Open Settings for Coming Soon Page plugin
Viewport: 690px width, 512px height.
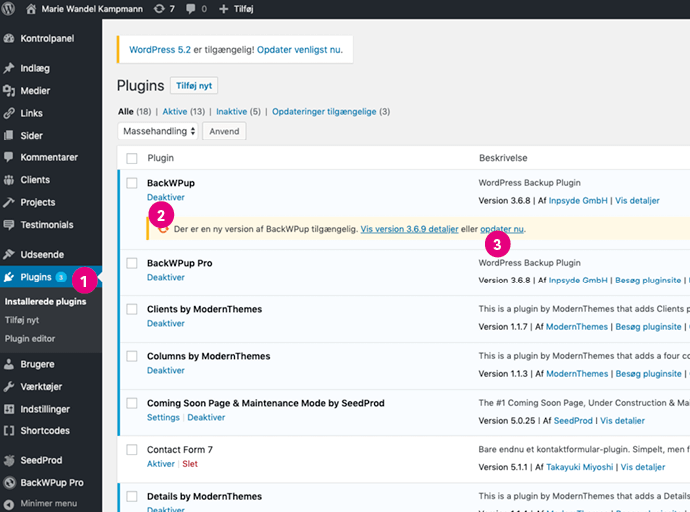pyautogui.click(x=163, y=417)
